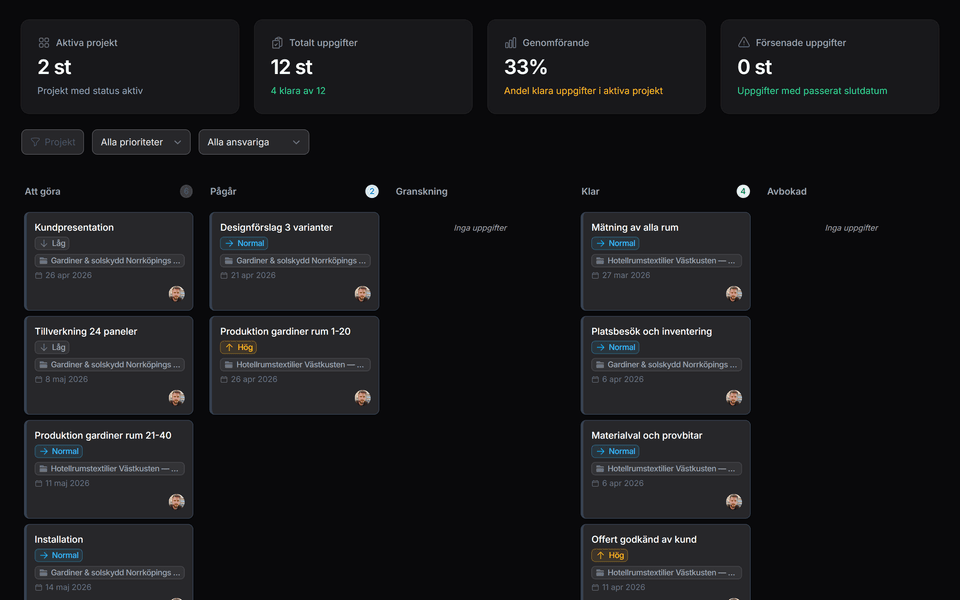This screenshot has width=960, height=600.
Task: Click the warning triangle icon for Försenade uppgifter
Action: tap(745, 42)
